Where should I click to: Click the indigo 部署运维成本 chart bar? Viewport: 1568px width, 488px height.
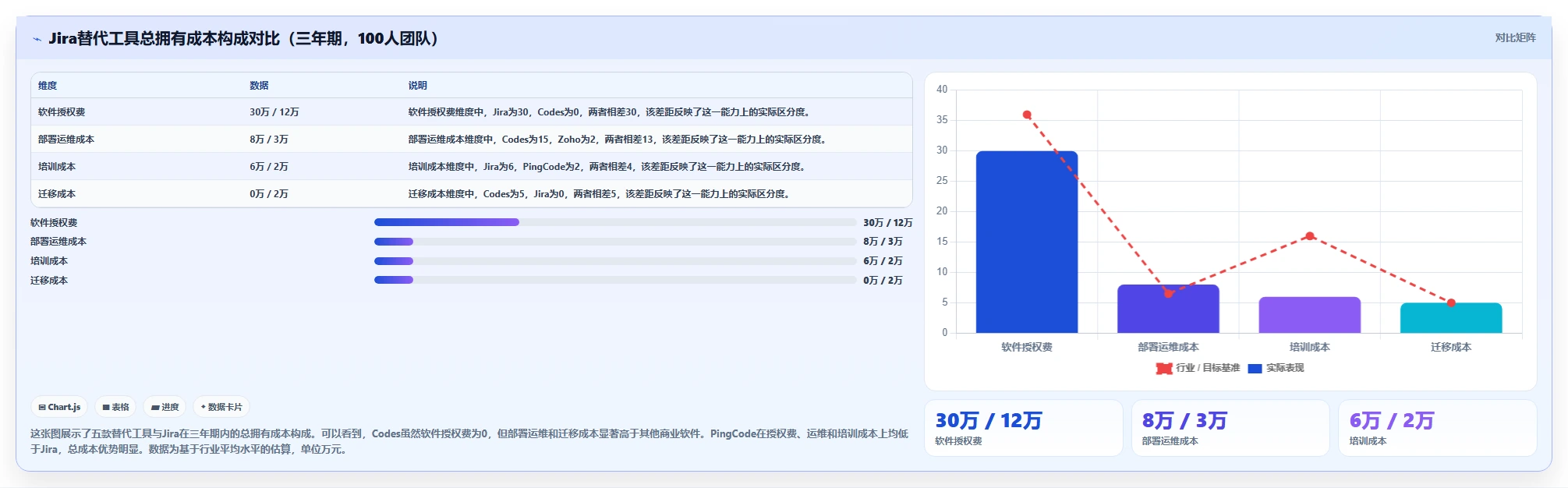coord(1168,309)
